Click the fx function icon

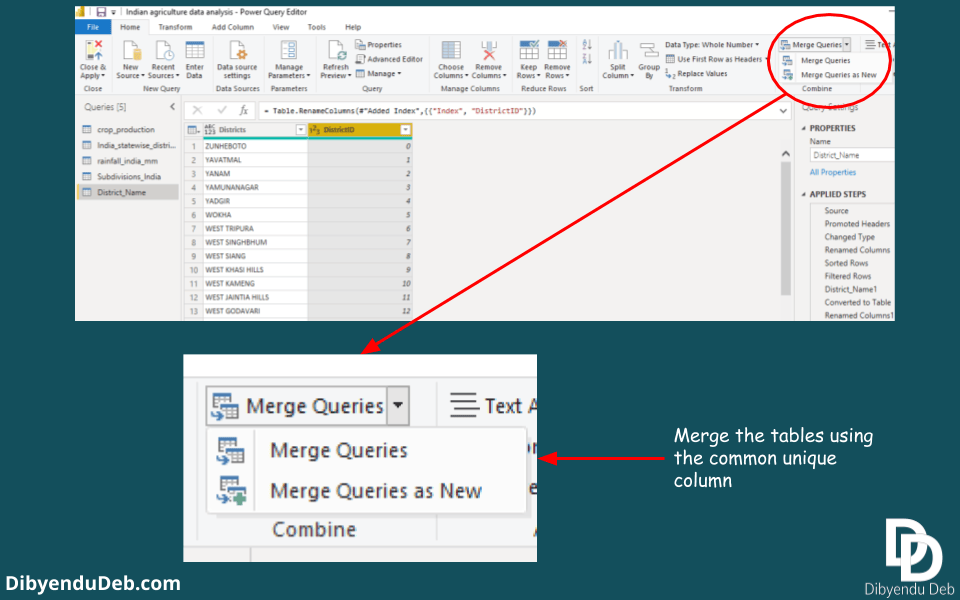(244, 110)
